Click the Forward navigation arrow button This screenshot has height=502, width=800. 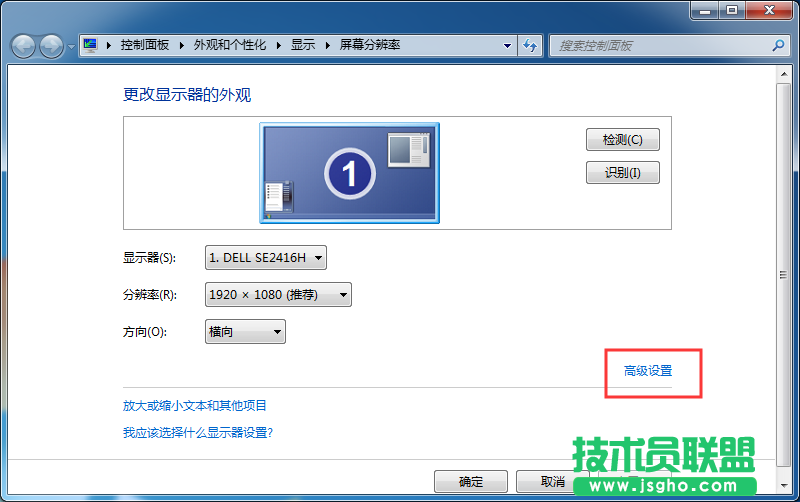tap(52, 46)
